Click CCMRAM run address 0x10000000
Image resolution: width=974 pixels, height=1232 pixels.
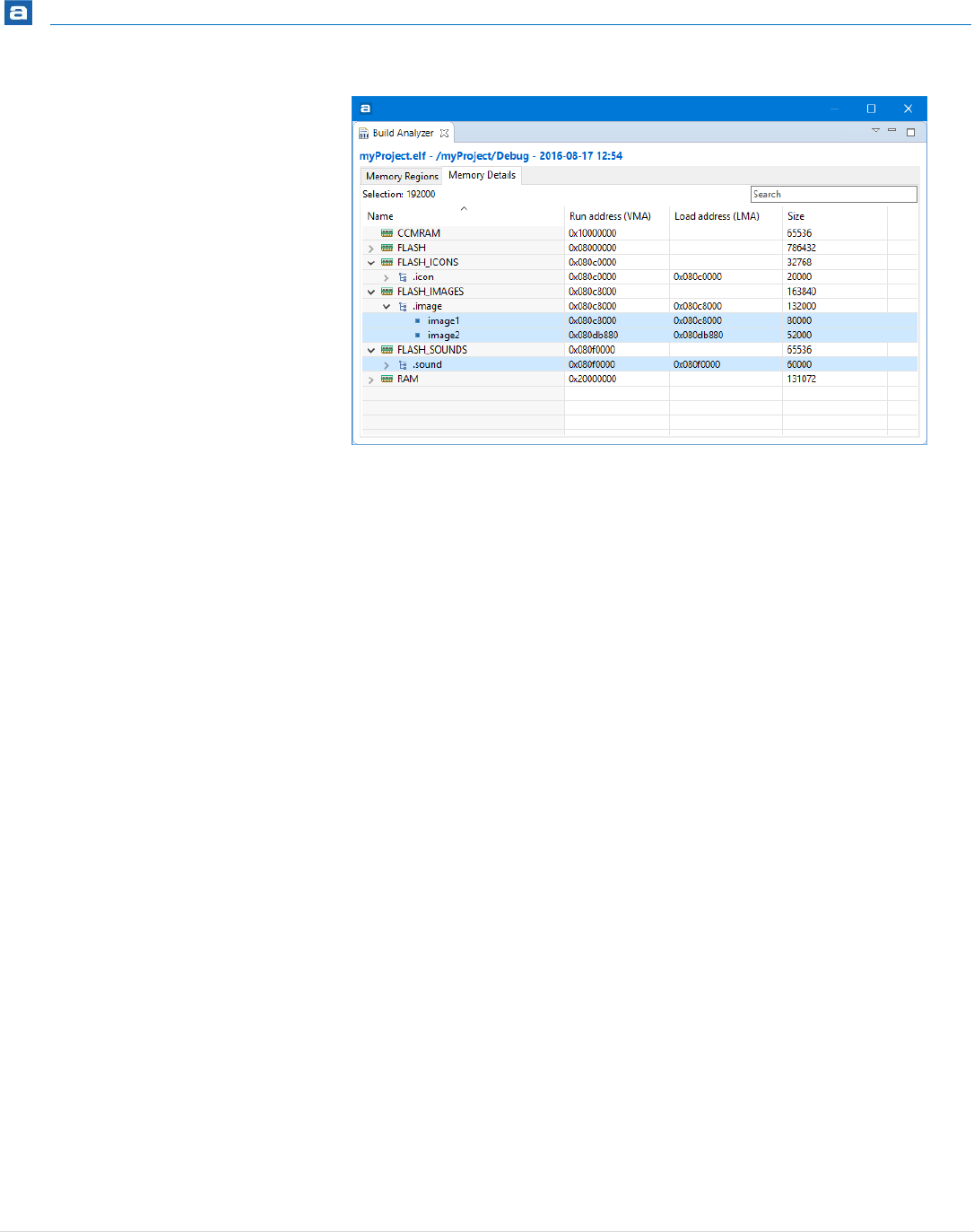pyautogui.click(x=593, y=233)
